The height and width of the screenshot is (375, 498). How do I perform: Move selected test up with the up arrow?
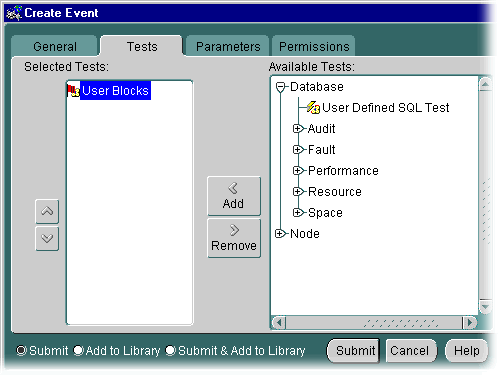tap(47, 211)
